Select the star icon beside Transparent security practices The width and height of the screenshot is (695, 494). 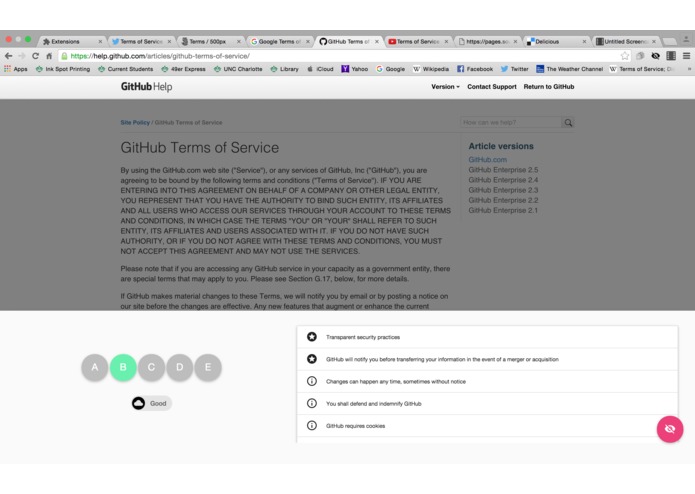pyautogui.click(x=312, y=337)
